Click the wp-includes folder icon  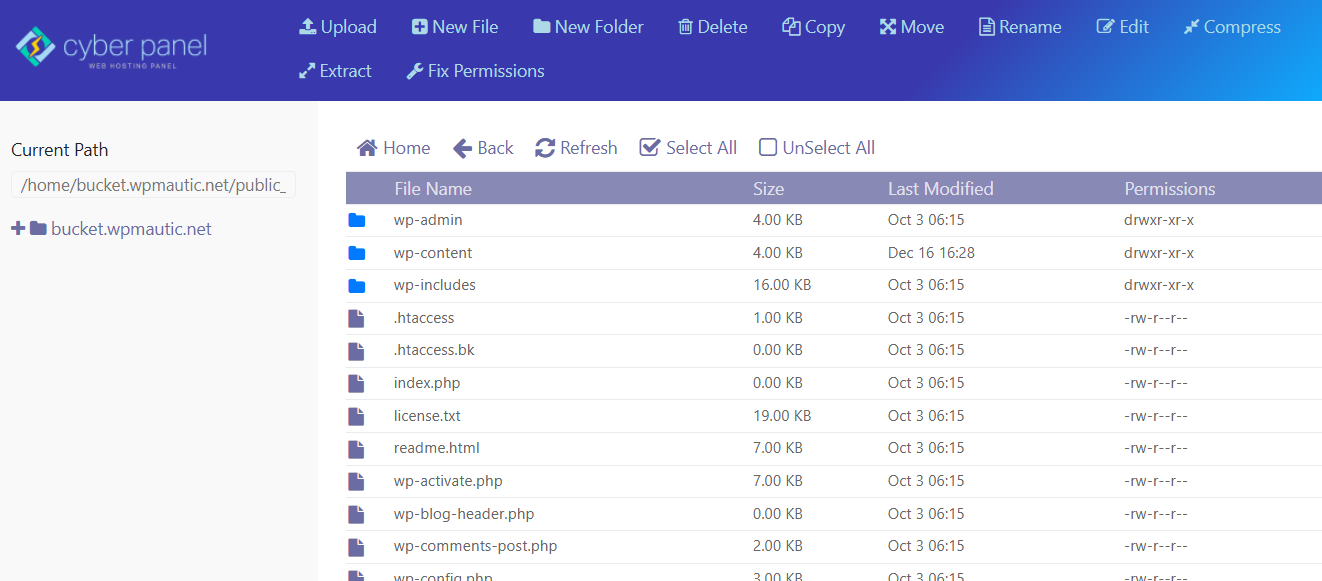tap(356, 286)
